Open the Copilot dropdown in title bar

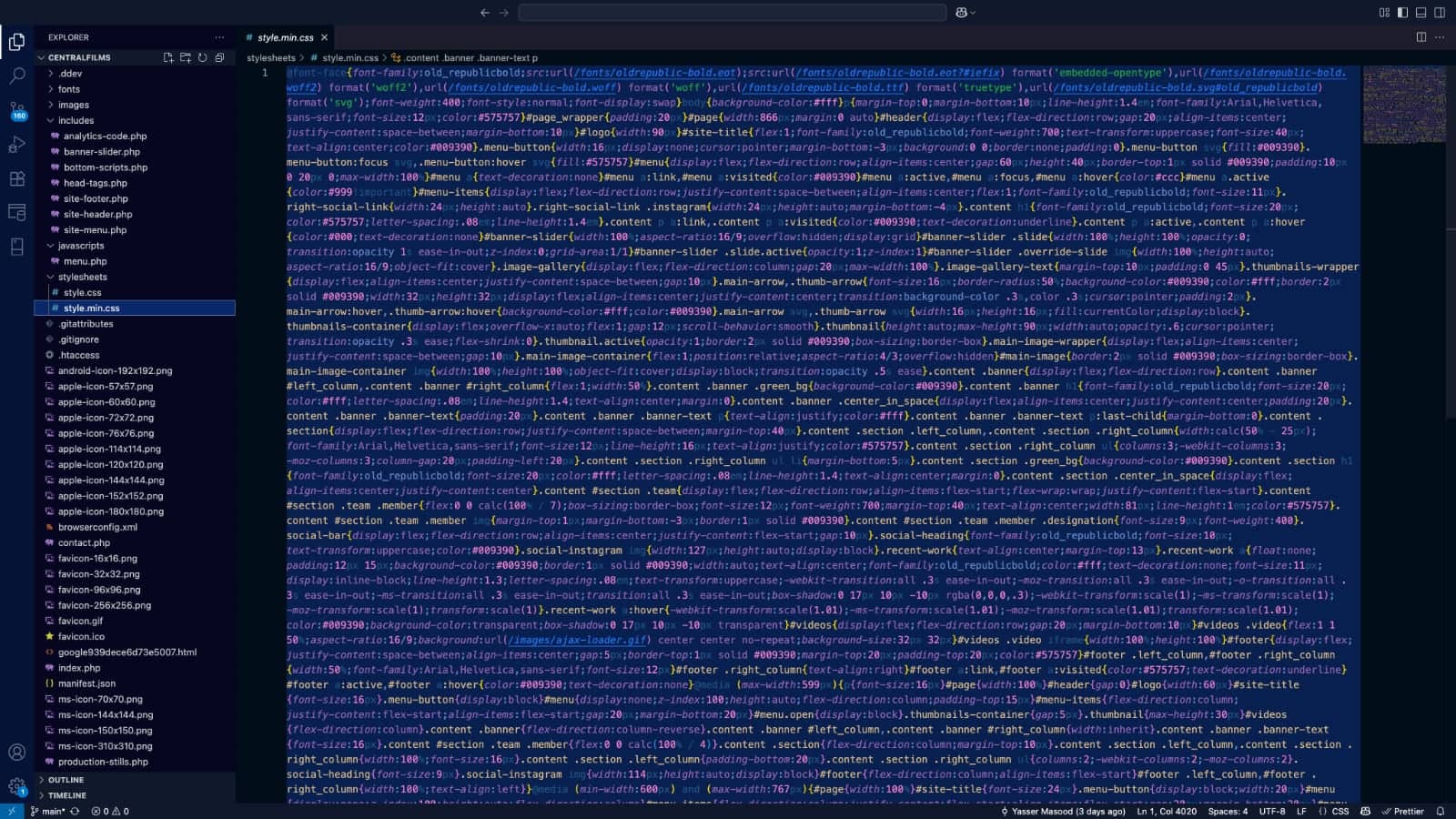point(966,13)
